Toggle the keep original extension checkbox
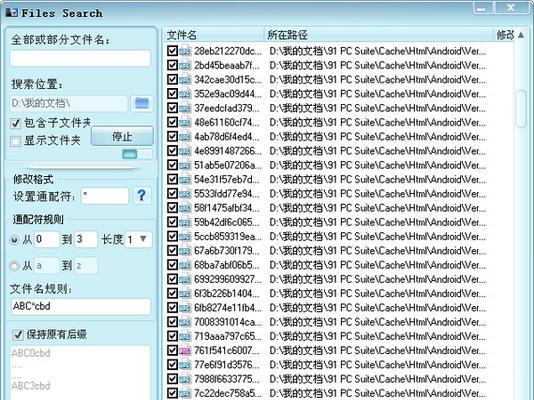Viewport: 534px width, 400px height. pos(17,335)
